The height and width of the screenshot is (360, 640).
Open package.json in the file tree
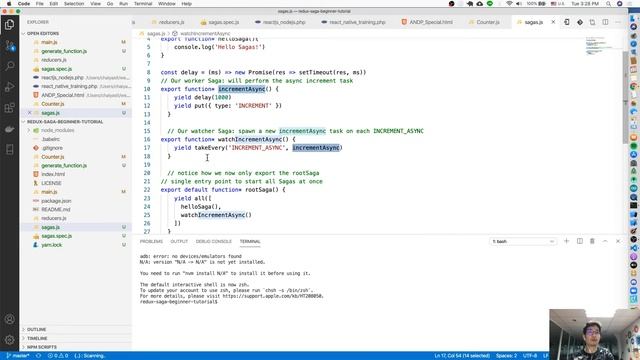click(x=56, y=201)
